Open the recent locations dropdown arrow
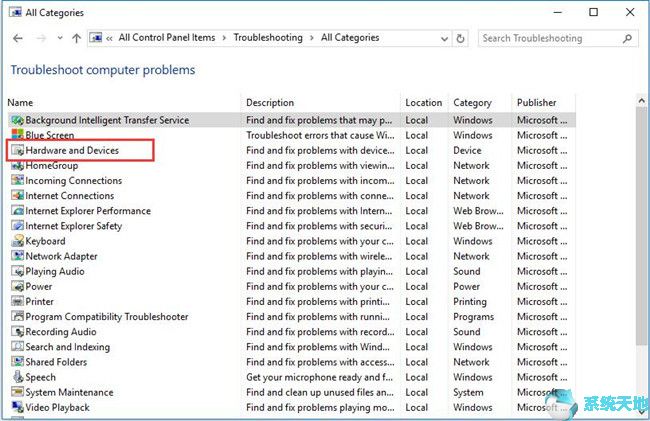Screen dimensions: 650x421 point(60,38)
